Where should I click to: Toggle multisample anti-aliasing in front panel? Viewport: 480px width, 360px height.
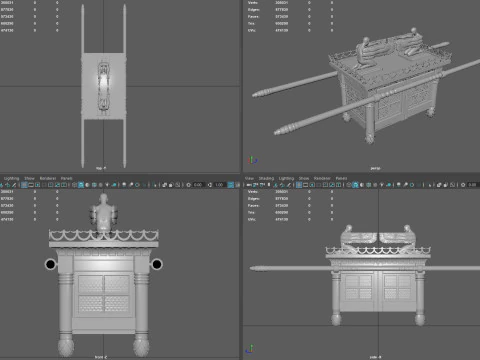tap(137, 185)
